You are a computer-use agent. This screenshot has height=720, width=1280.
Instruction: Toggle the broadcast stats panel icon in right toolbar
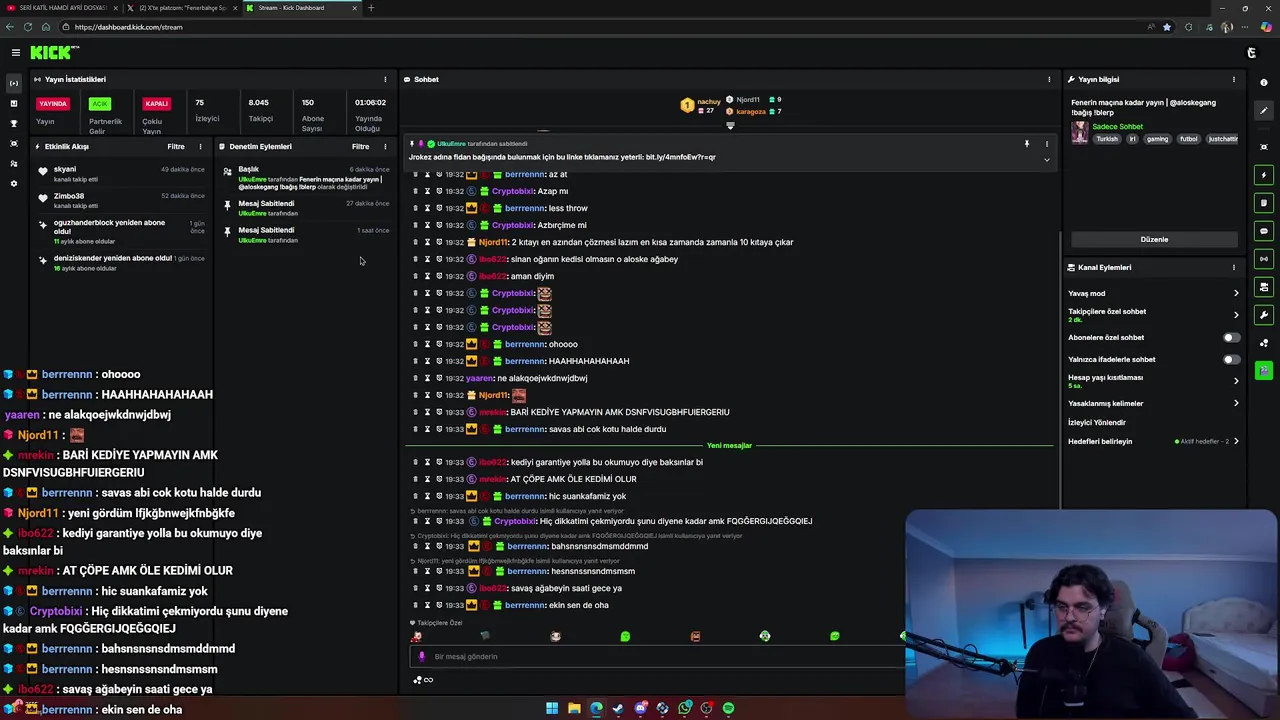(1264, 259)
